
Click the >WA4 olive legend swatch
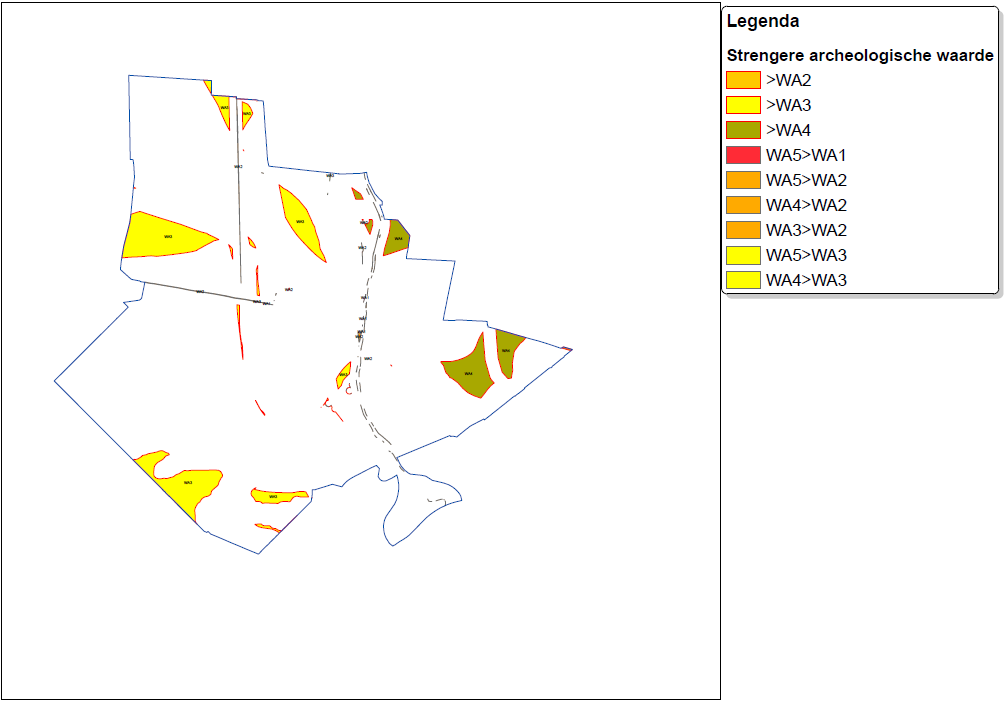pos(743,130)
